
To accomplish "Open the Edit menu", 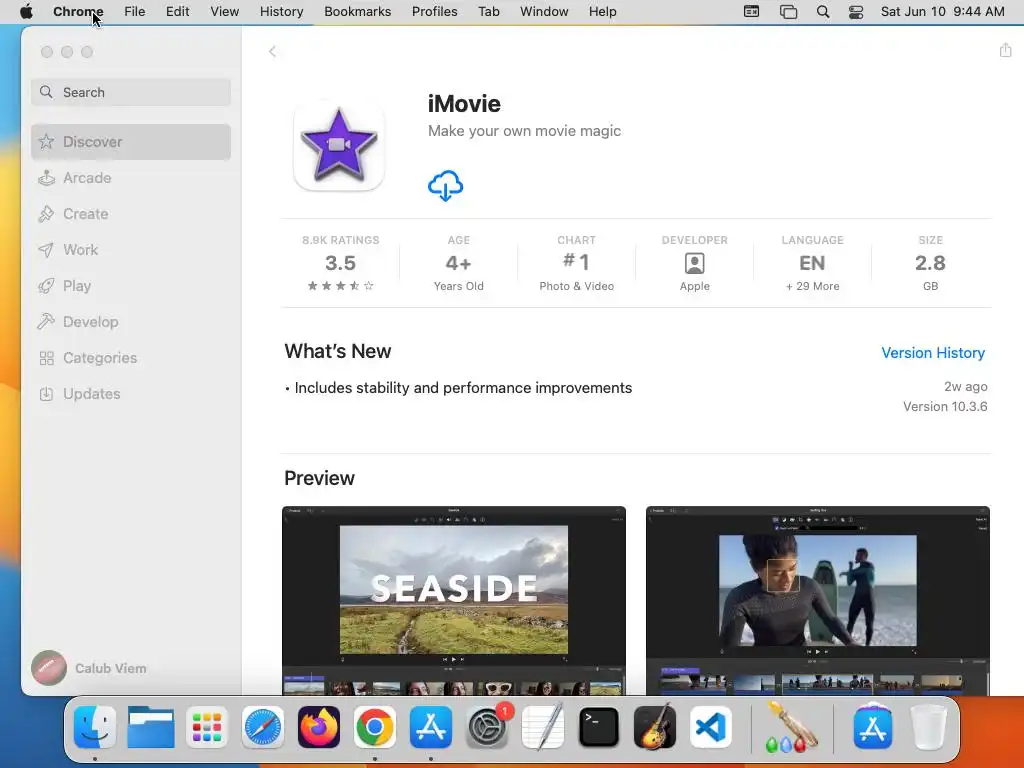I will pos(177,12).
